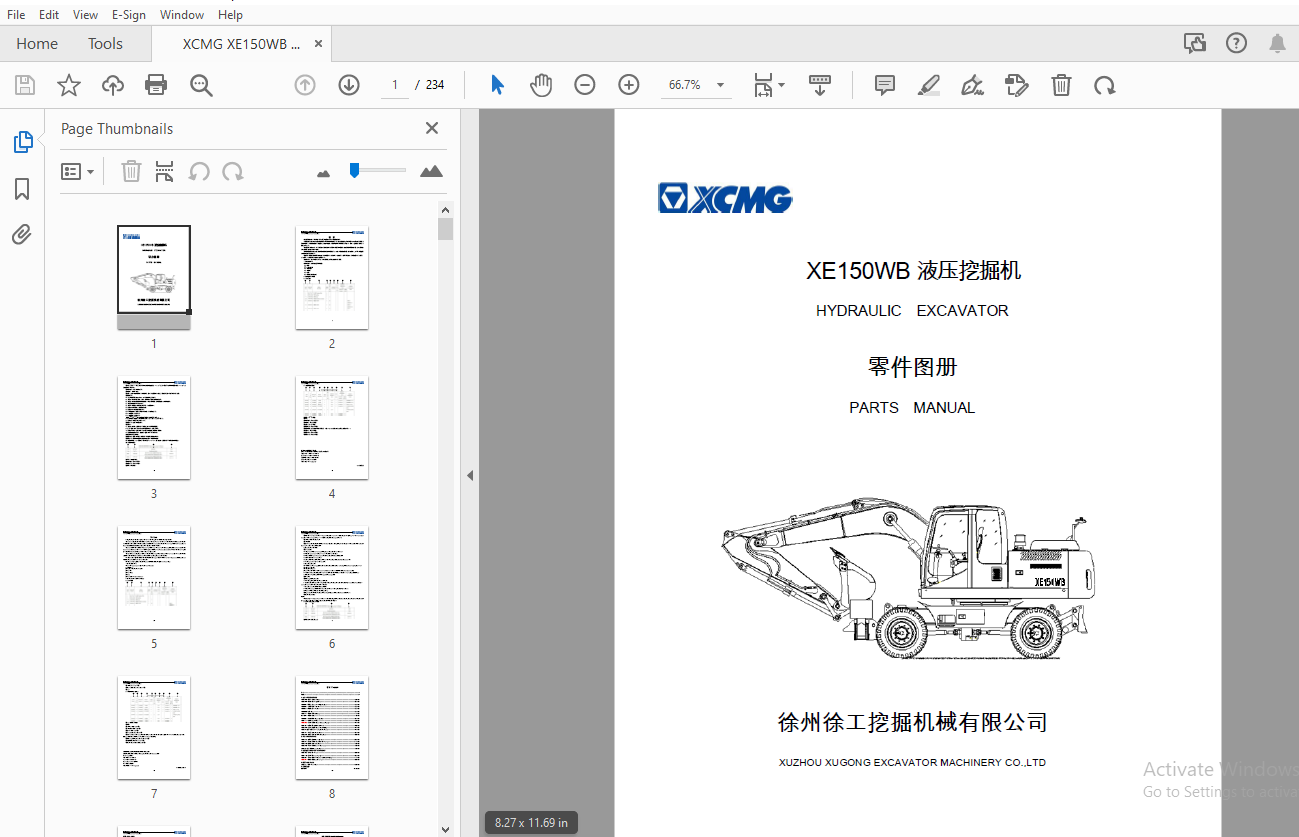The width and height of the screenshot is (1299, 837).
Task: Switch to the Tools tab
Action: [105, 43]
